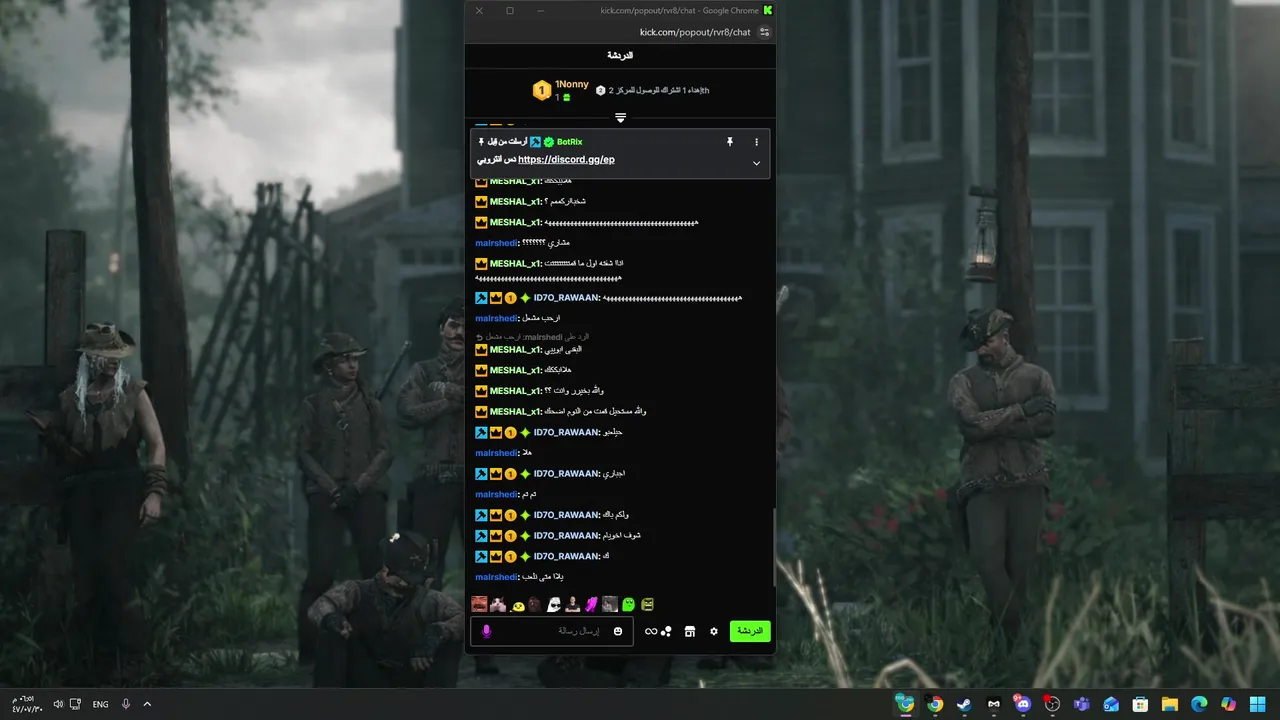Click ID7O_RAWAAN username in the أجباري message

point(566,474)
